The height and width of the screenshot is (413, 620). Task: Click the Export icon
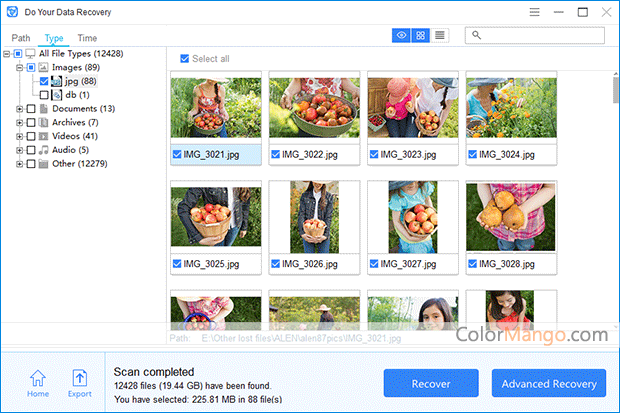(79, 383)
